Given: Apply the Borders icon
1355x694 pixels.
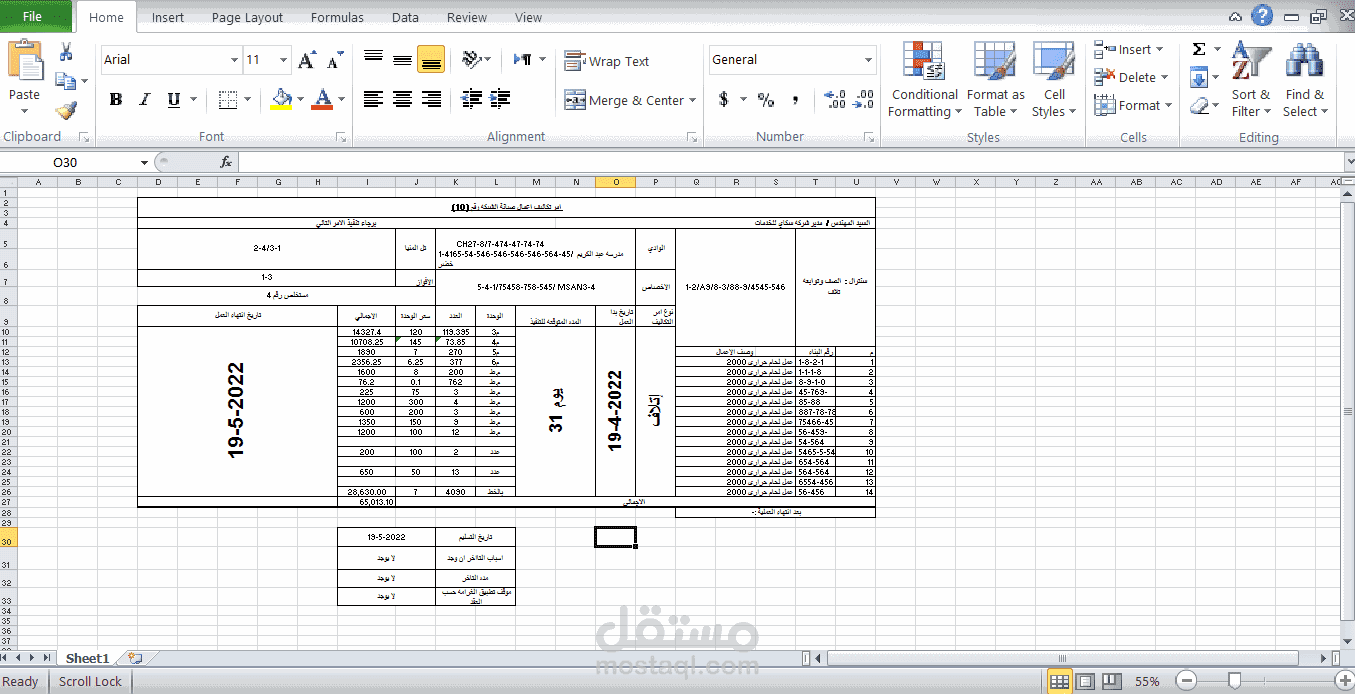Looking at the screenshot, I should [228, 99].
